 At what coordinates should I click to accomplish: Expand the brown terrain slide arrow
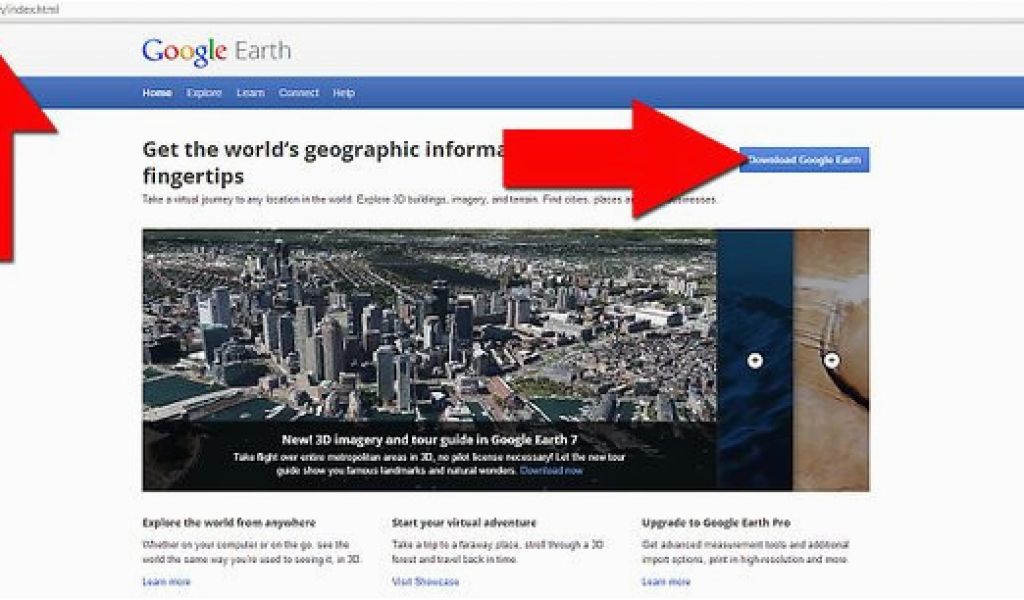tap(831, 360)
